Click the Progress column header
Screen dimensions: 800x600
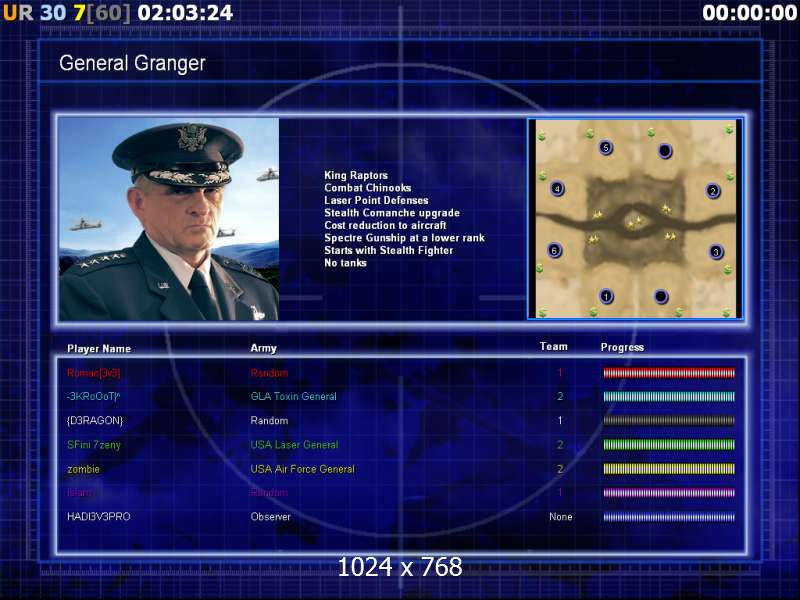click(x=622, y=347)
